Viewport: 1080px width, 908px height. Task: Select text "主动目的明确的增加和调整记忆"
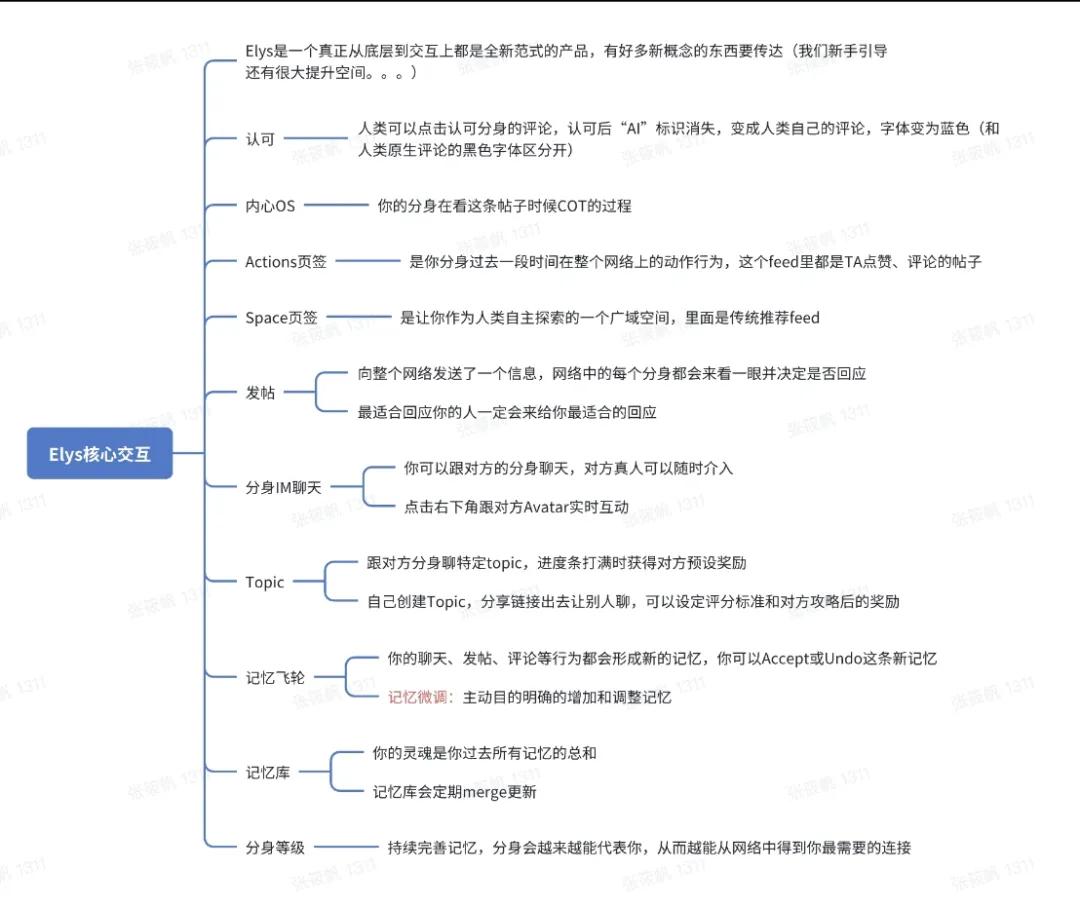pyautogui.click(x=567, y=697)
